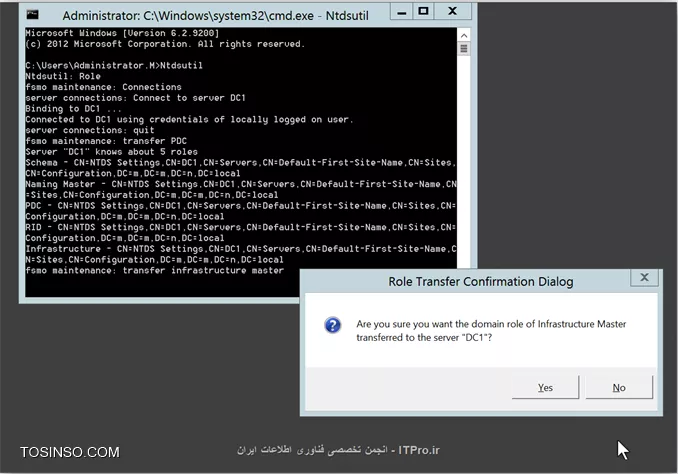678x474 pixels.
Task: Click the 'Binding to DC1 ...' line
Action: (73, 109)
